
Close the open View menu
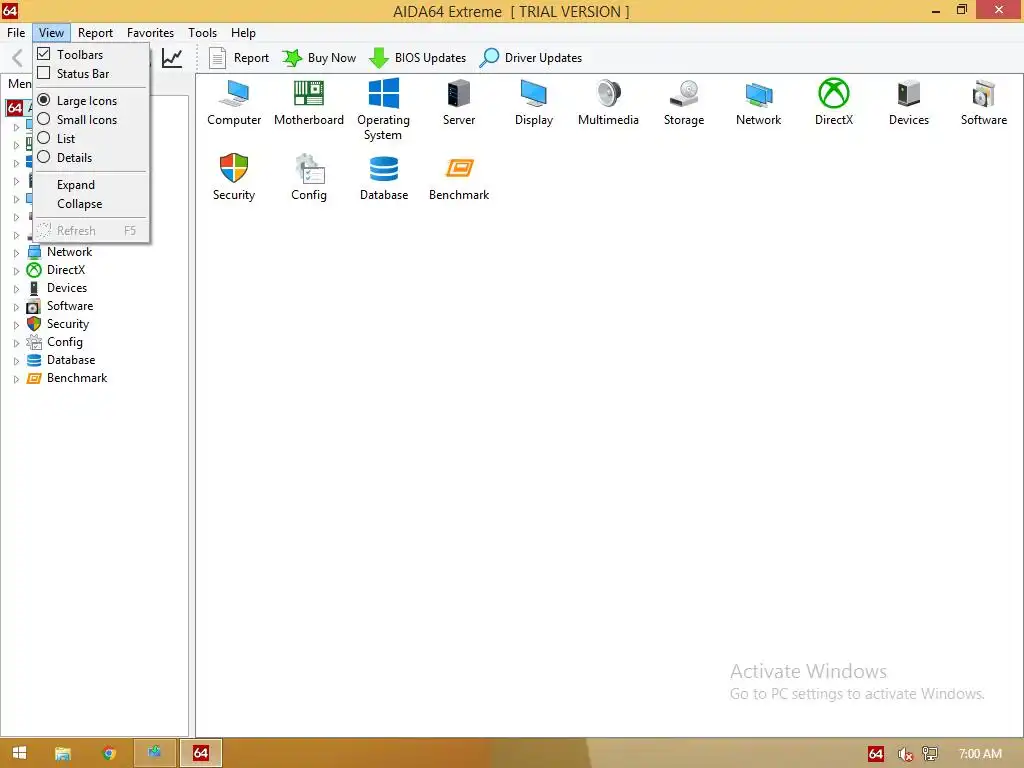(x=51, y=33)
